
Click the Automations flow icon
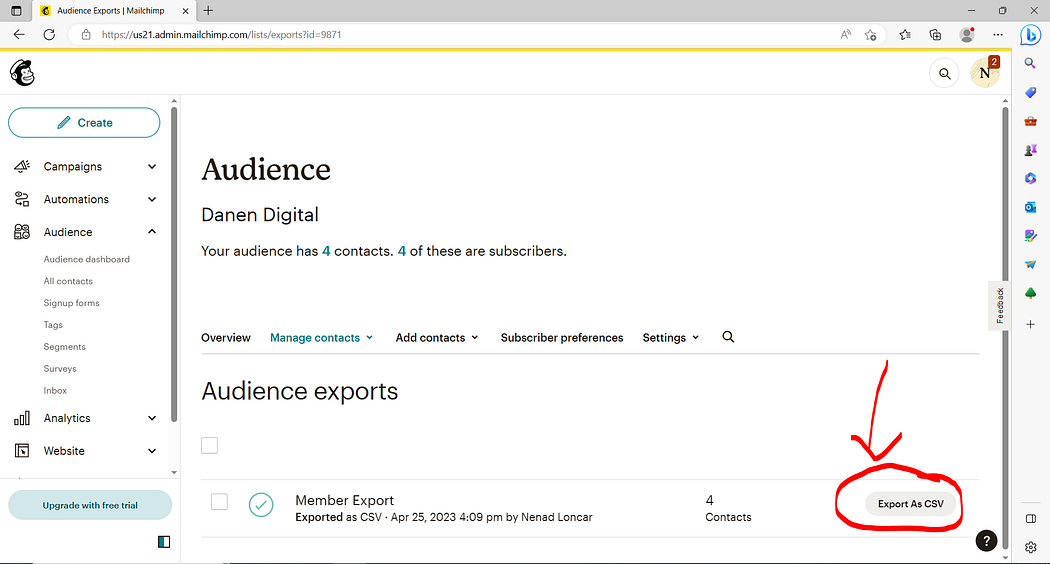(x=22, y=199)
